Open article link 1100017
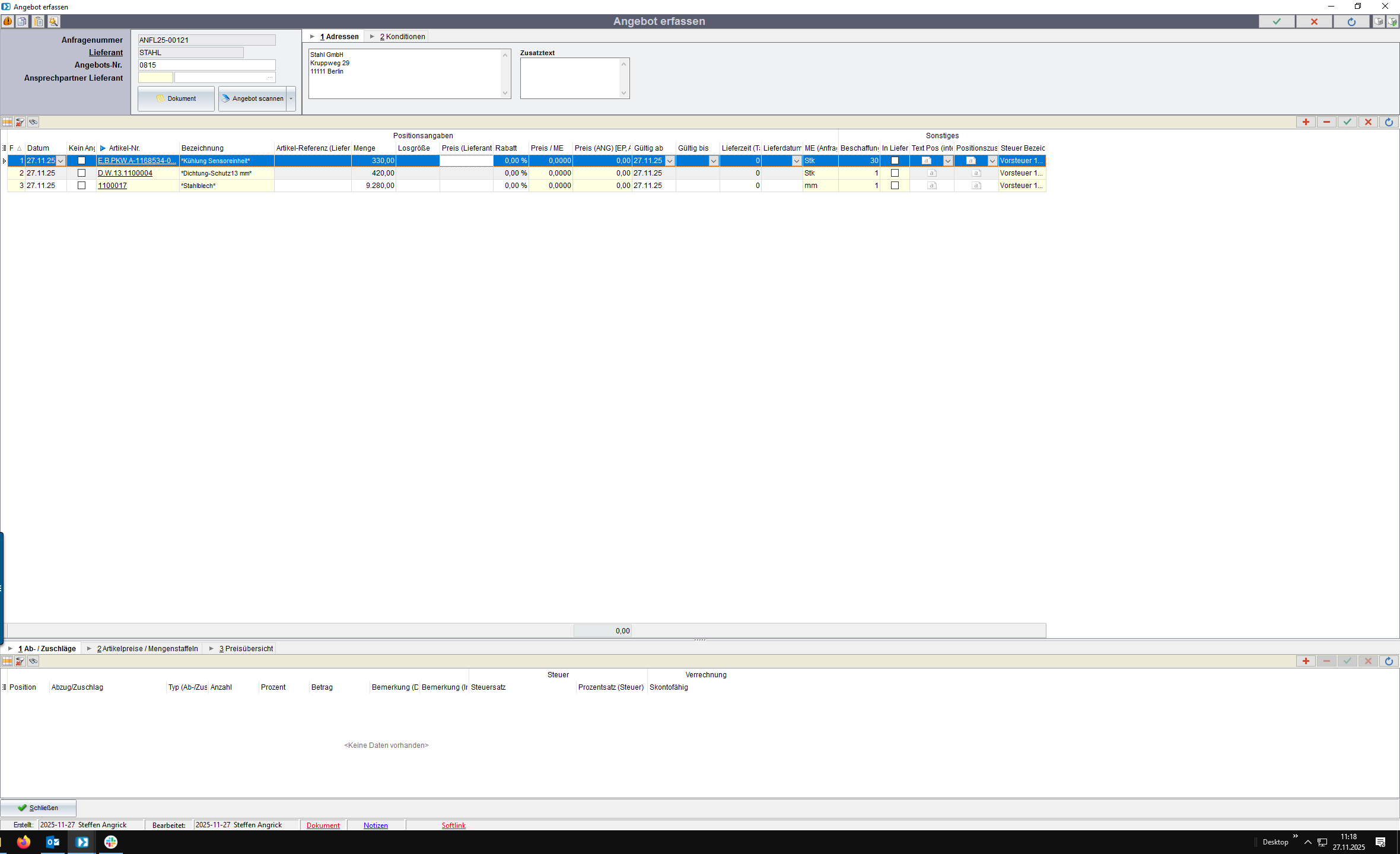Viewport: 1400px width, 854px height. [x=112, y=186]
